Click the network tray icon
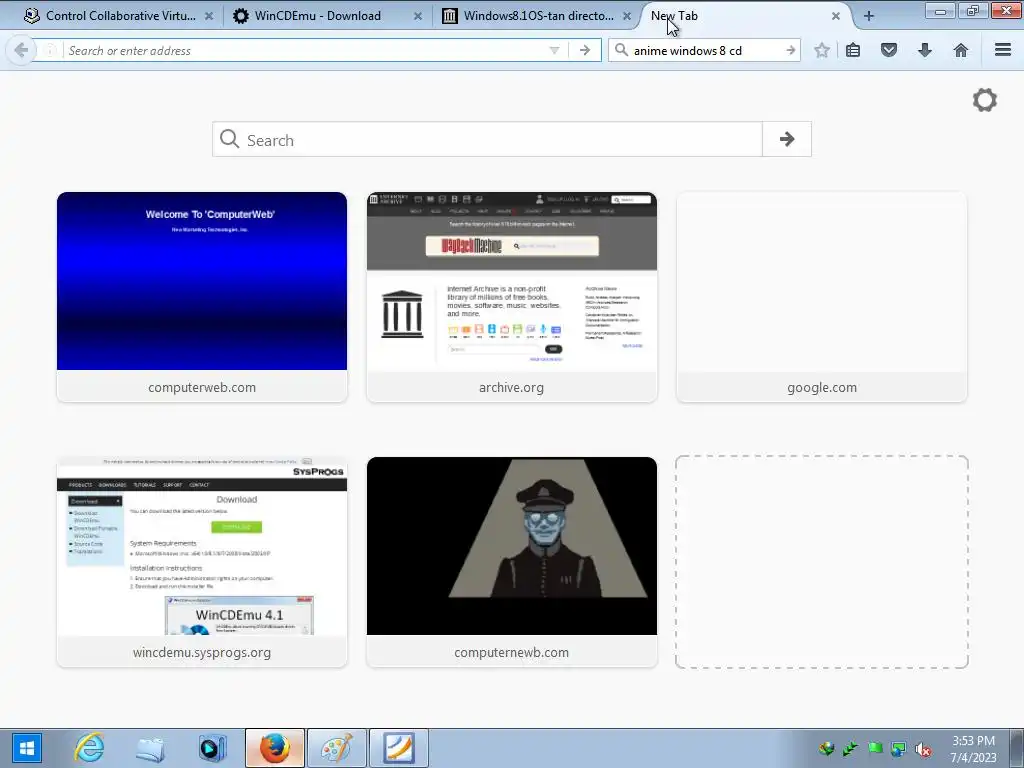The image size is (1024, 768). pyautogui.click(x=899, y=749)
